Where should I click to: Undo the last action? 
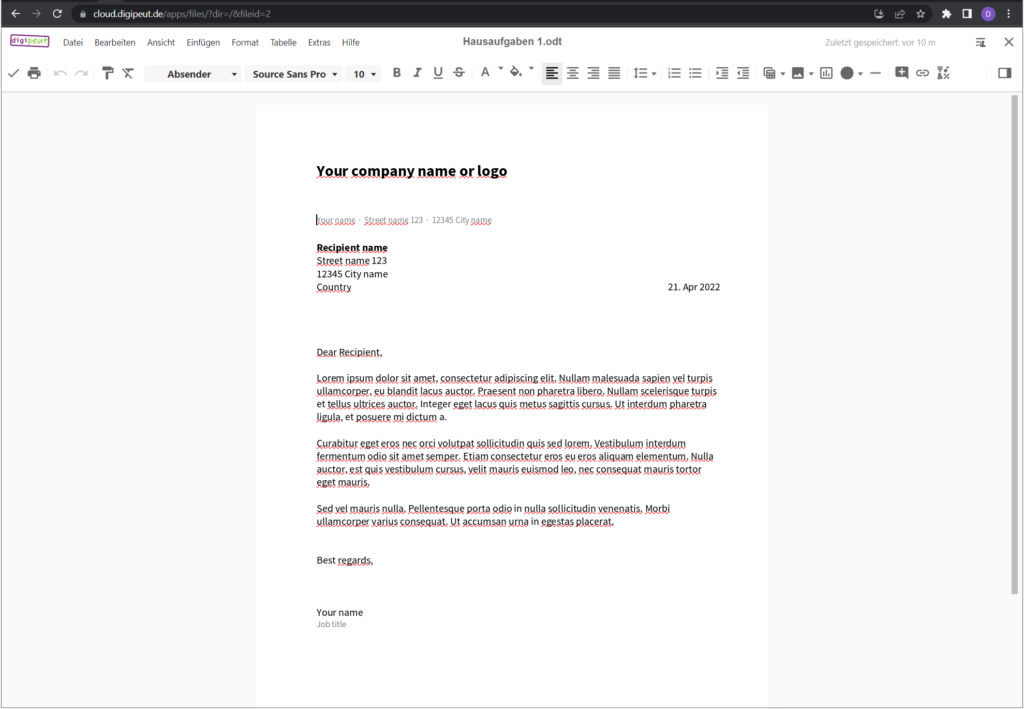(60, 73)
